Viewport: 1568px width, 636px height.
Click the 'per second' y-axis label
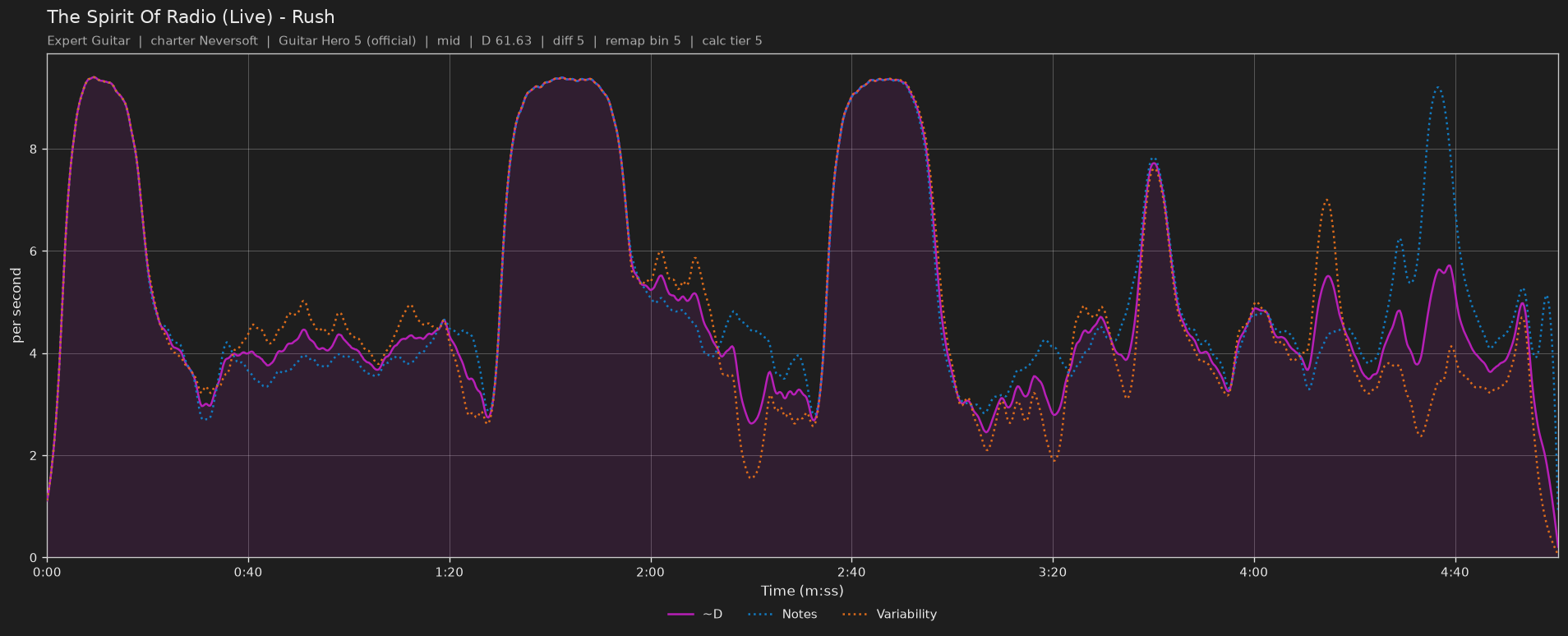16,306
